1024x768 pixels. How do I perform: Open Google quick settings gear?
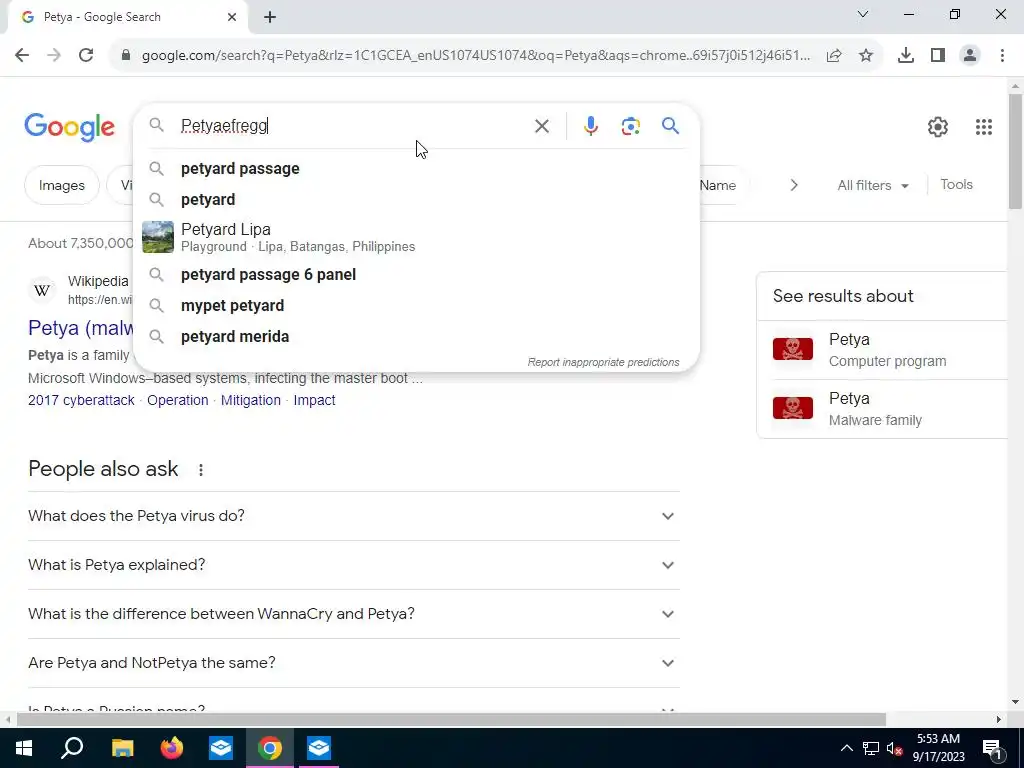[x=938, y=127]
